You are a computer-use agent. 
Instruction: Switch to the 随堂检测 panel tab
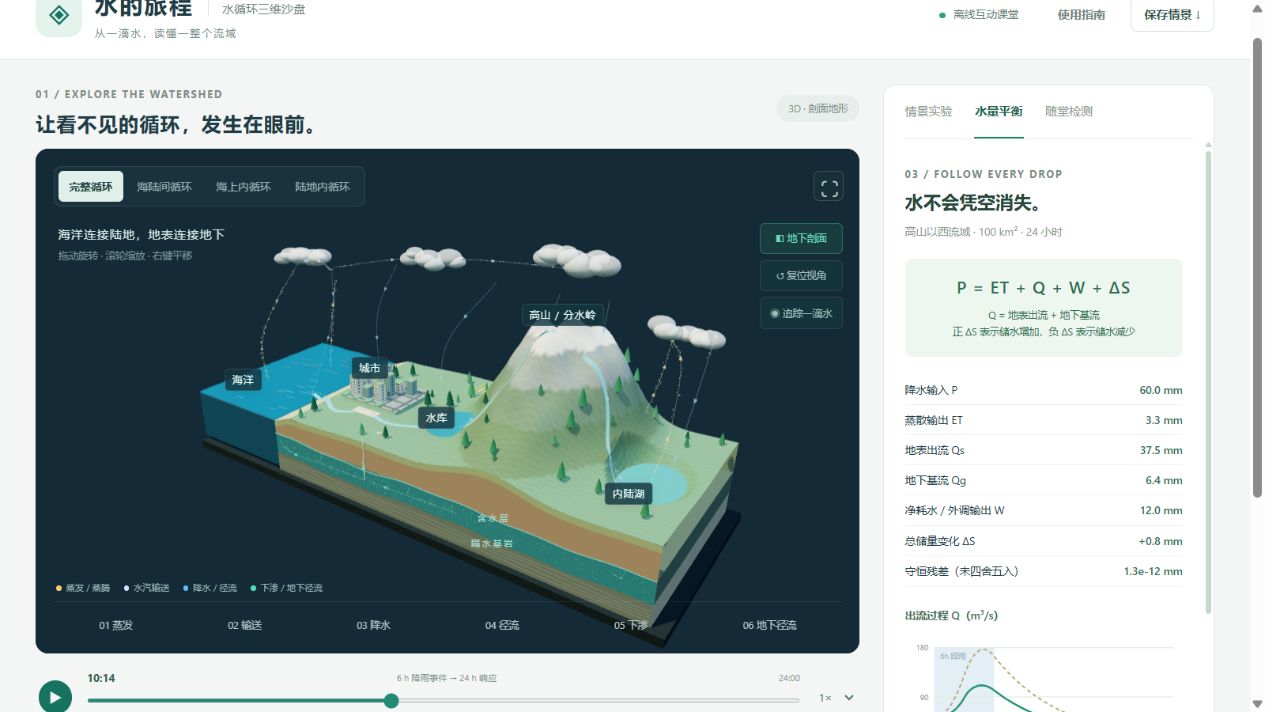point(1069,111)
